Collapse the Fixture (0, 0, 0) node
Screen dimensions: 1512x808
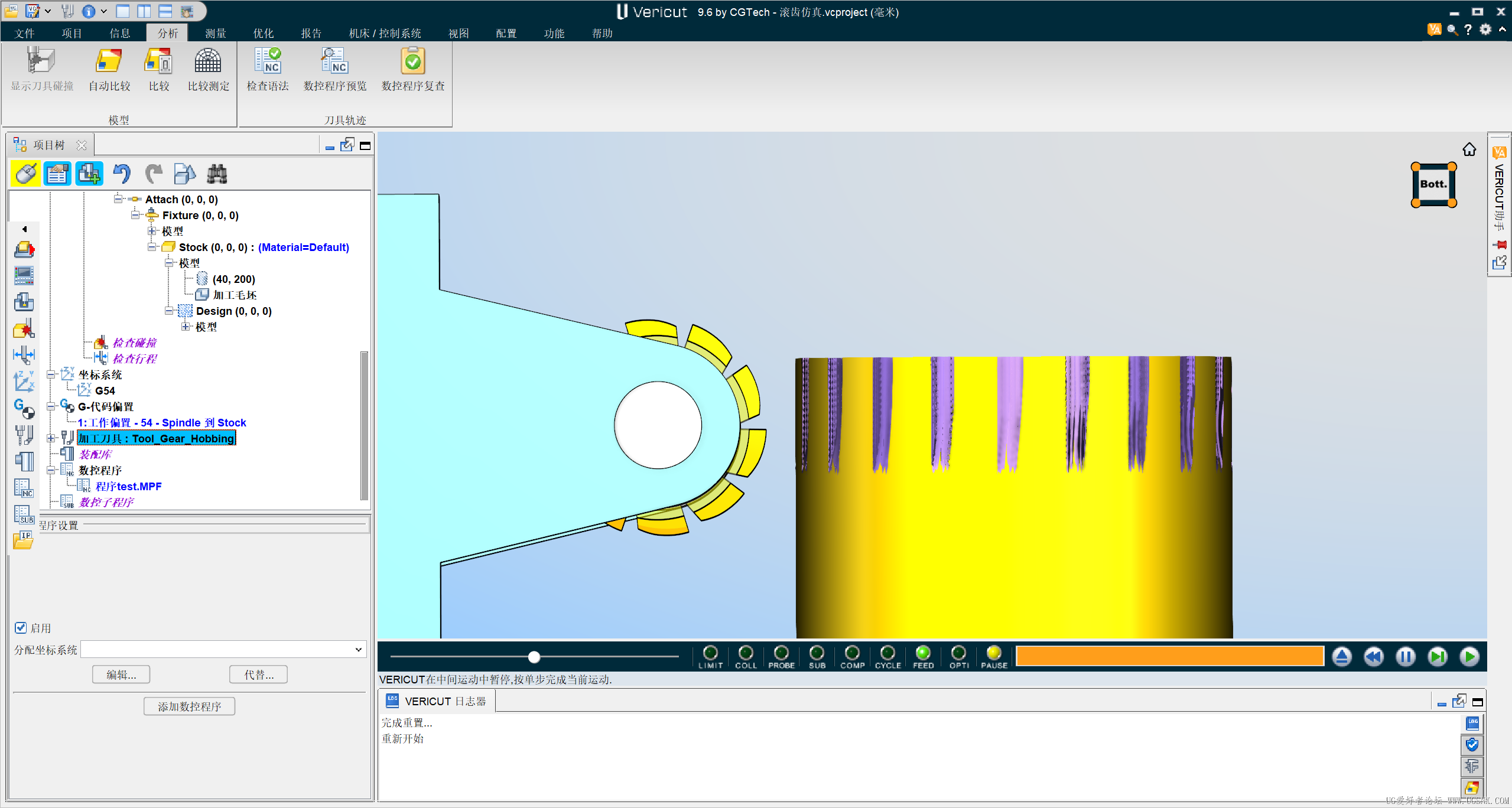tap(135, 215)
